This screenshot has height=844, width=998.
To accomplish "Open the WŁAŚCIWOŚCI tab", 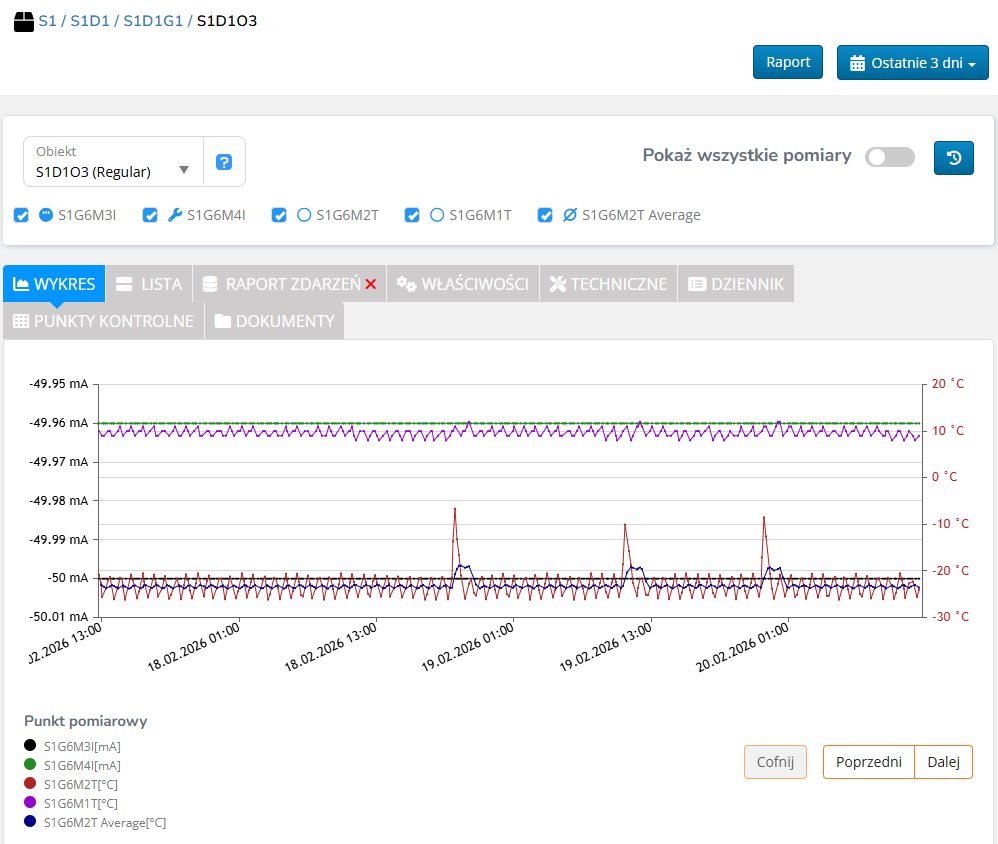I will tap(463, 284).
